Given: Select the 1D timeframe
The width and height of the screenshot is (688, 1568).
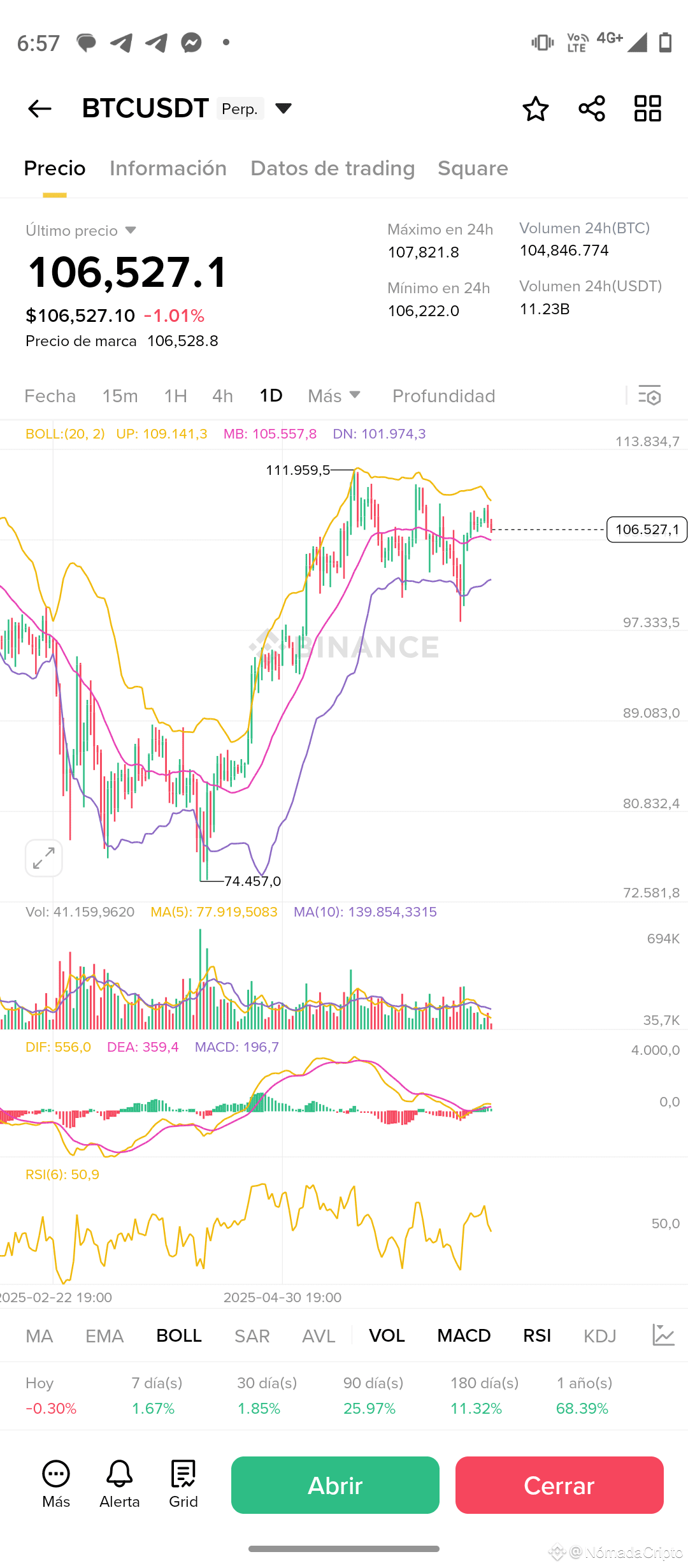Looking at the screenshot, I should 271,396.
